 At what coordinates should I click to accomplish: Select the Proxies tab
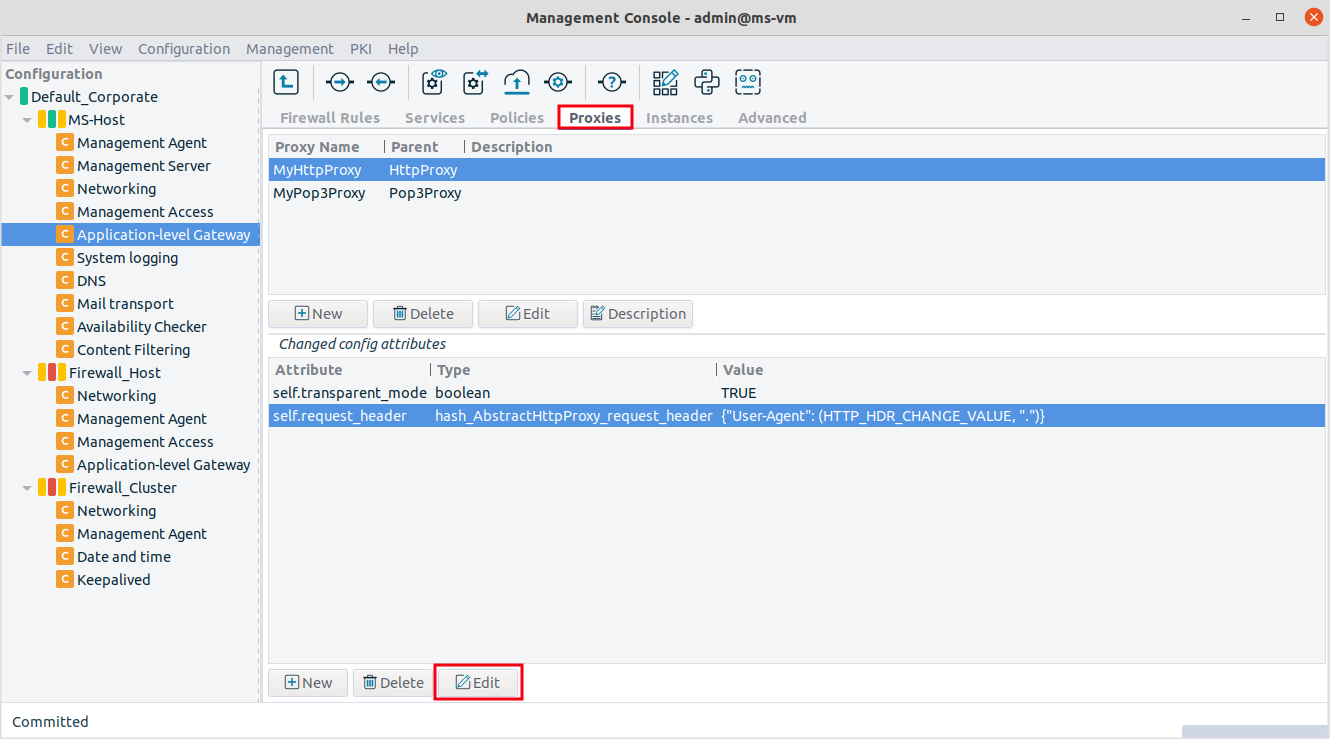[x=595, y=118]
